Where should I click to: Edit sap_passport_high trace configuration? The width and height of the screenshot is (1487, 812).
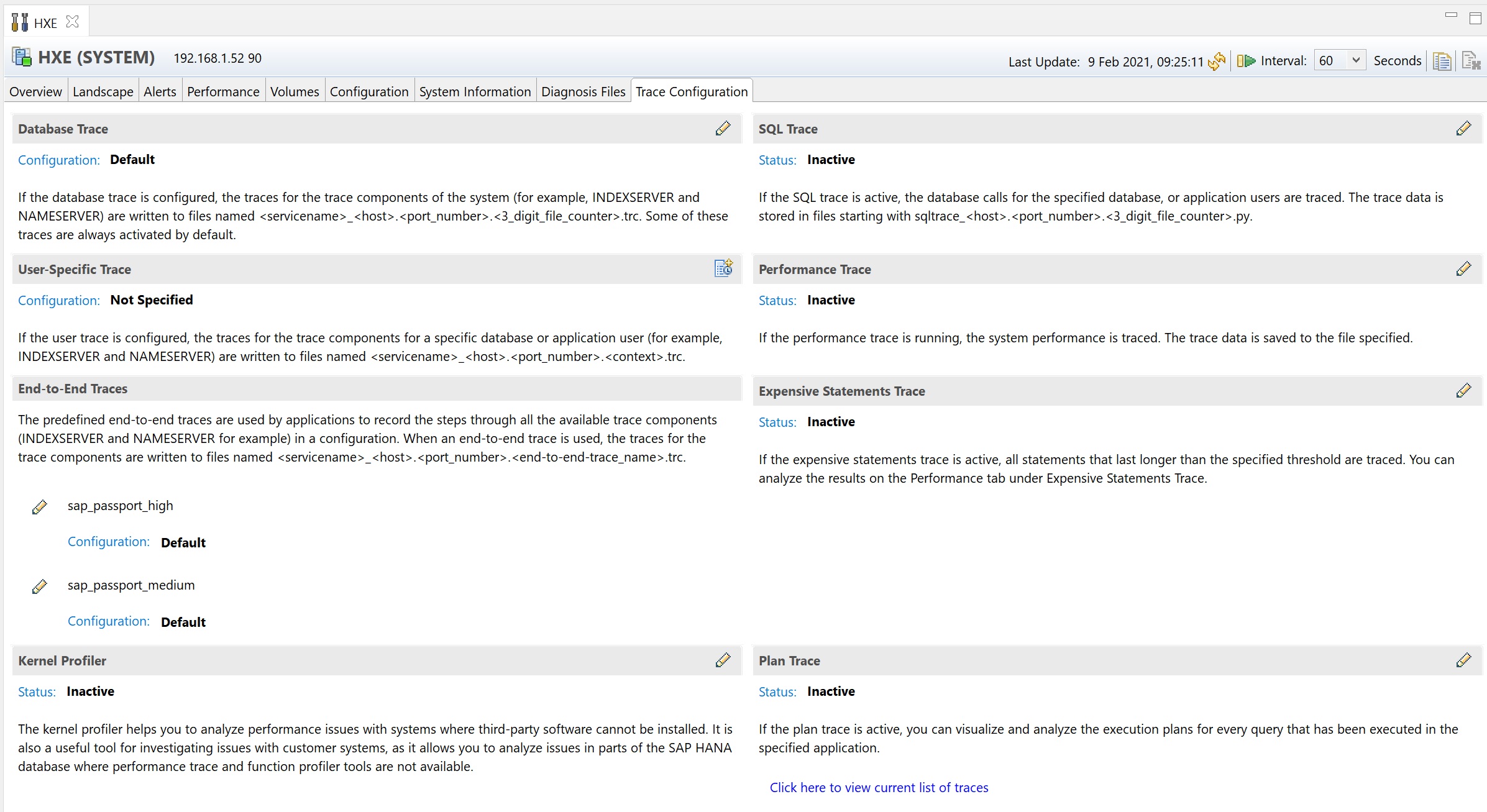[40, 507]
